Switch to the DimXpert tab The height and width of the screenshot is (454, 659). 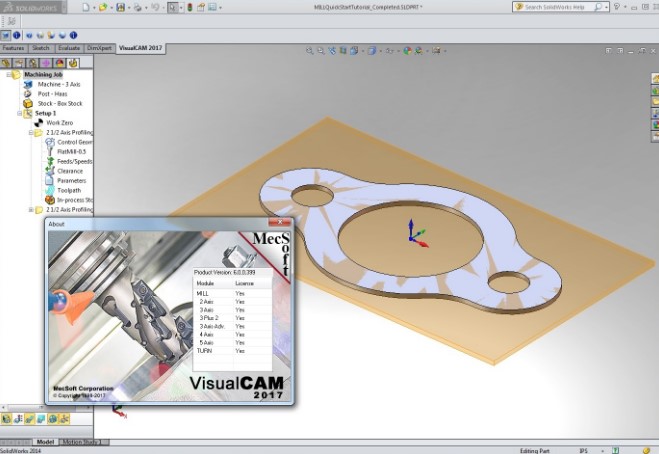(99, 48)
